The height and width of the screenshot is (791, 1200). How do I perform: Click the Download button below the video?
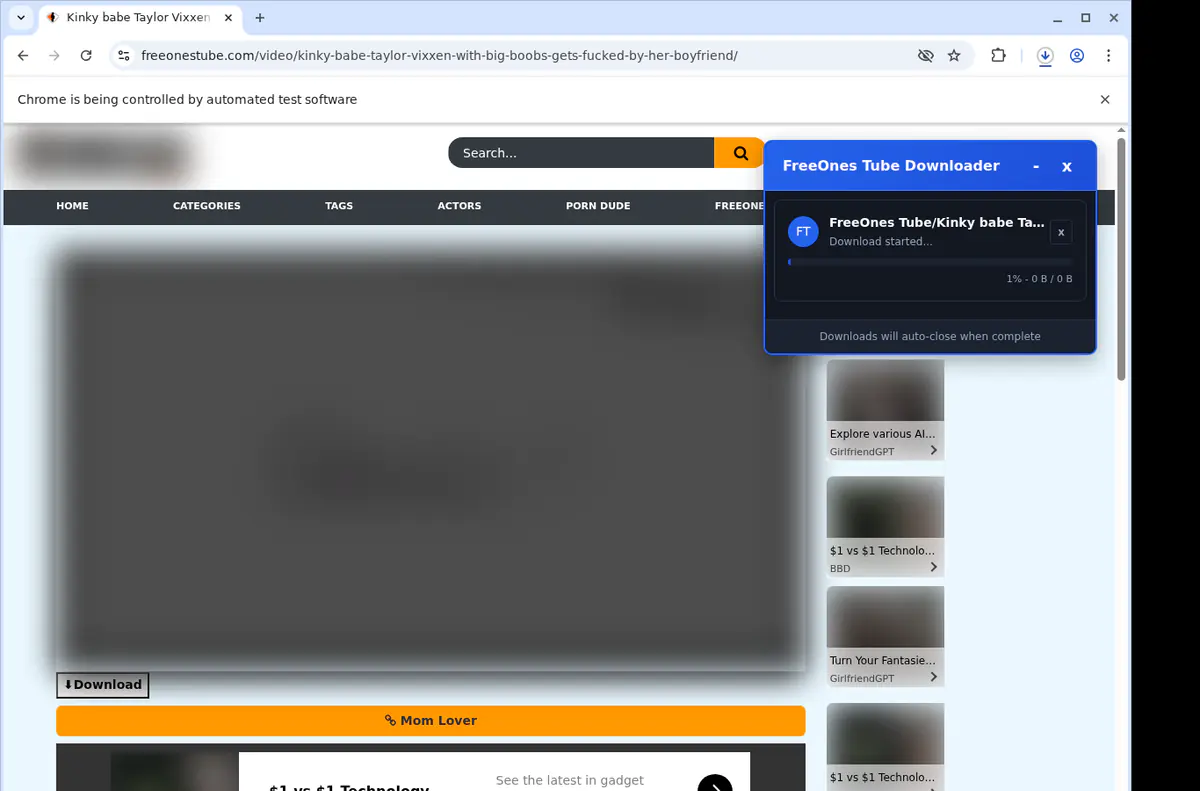pos(103,685)
